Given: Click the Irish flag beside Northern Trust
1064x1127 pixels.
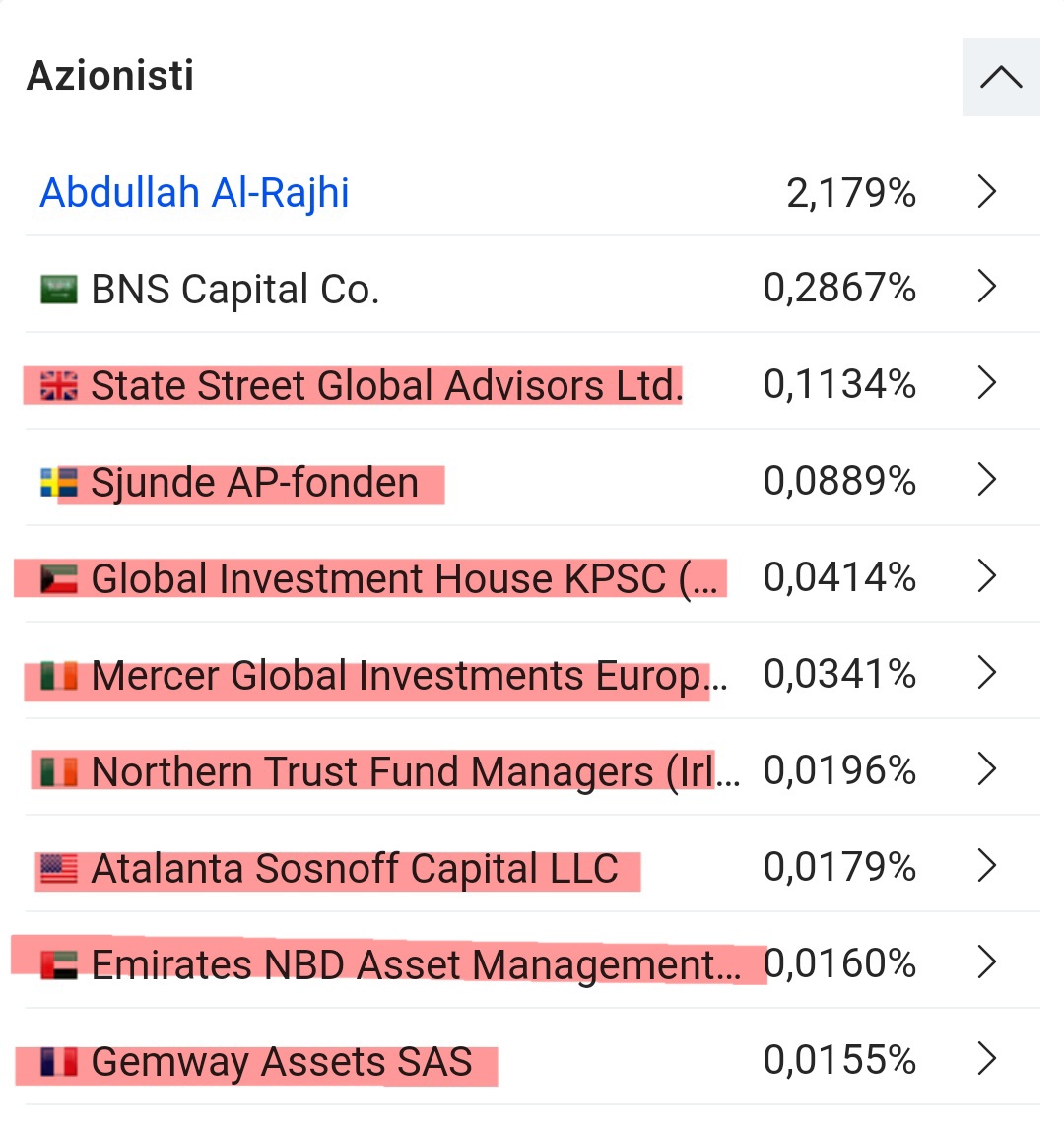Looking at the screenshot, I should 59,772.
